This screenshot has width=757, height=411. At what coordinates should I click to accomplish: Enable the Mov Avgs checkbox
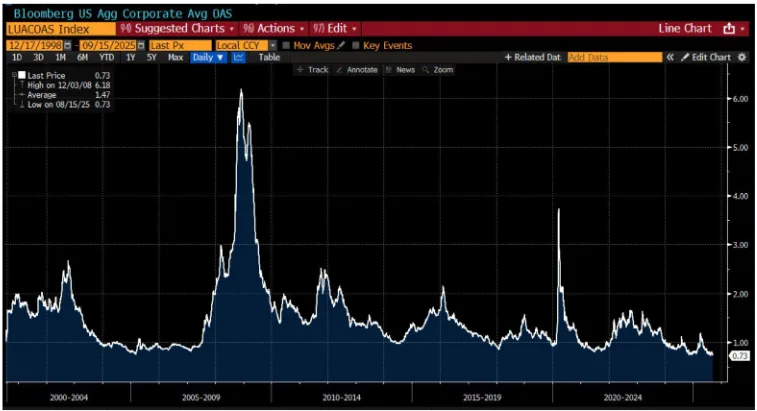(286, 45)
